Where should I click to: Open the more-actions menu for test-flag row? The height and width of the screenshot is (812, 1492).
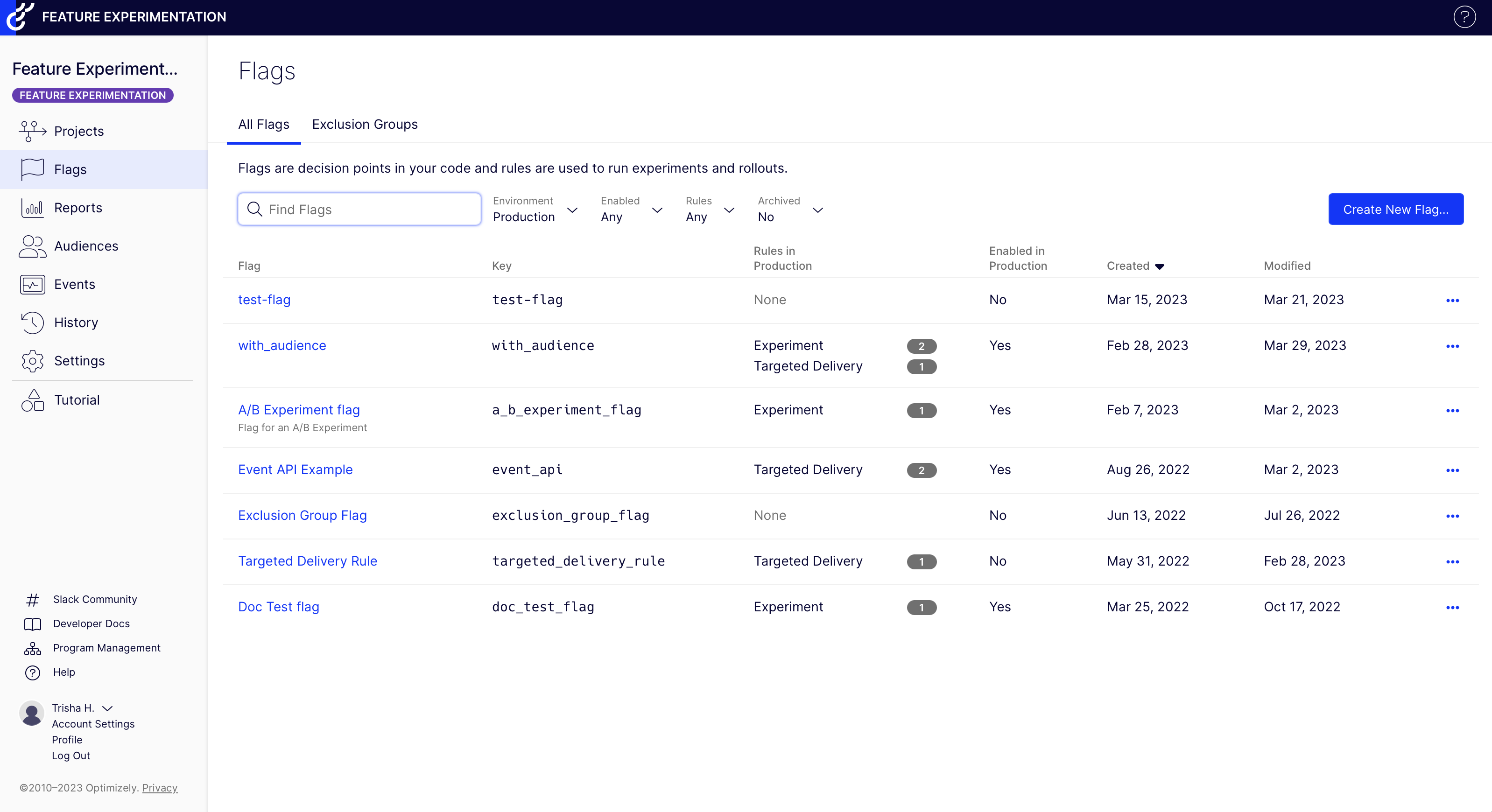click(x=1452, y=301)
